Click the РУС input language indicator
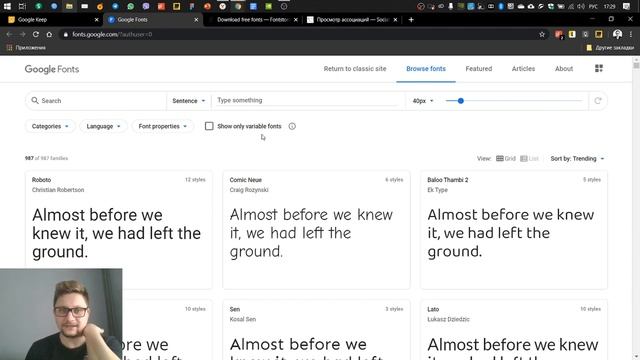640x360 pixels. point(593,6)
